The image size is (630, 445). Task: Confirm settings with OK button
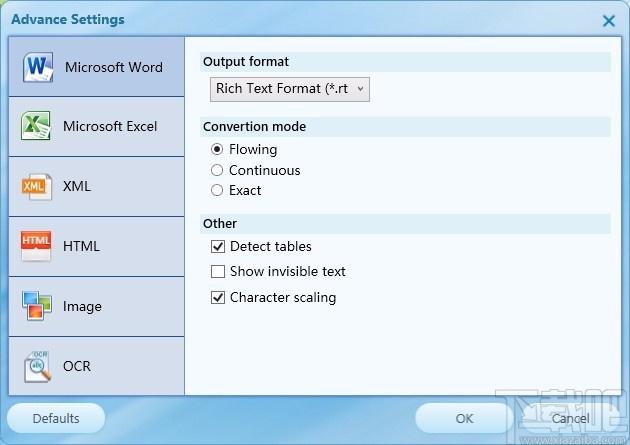click(464, 418)
